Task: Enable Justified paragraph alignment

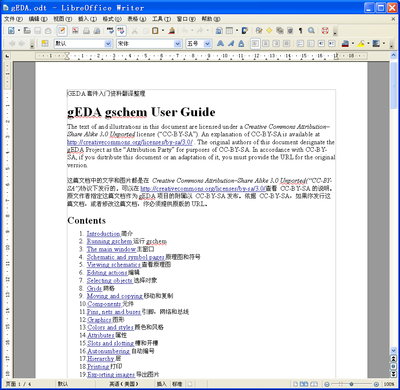Action: point(286,43)
